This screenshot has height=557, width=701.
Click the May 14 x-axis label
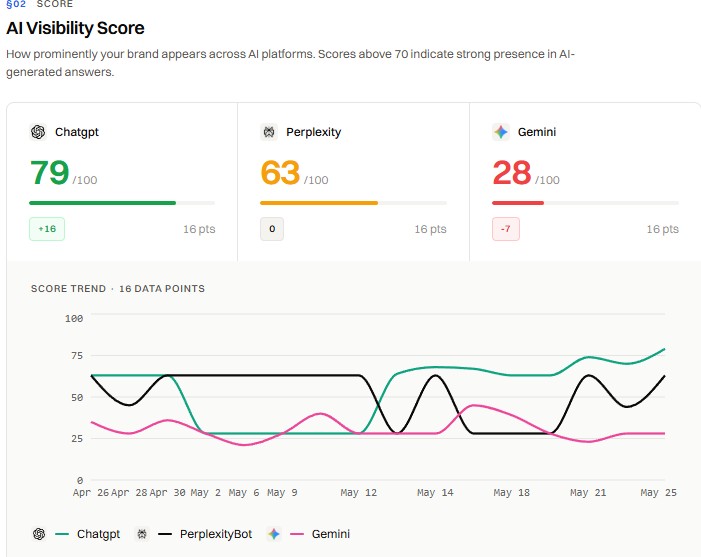click(x=435, y=493)
